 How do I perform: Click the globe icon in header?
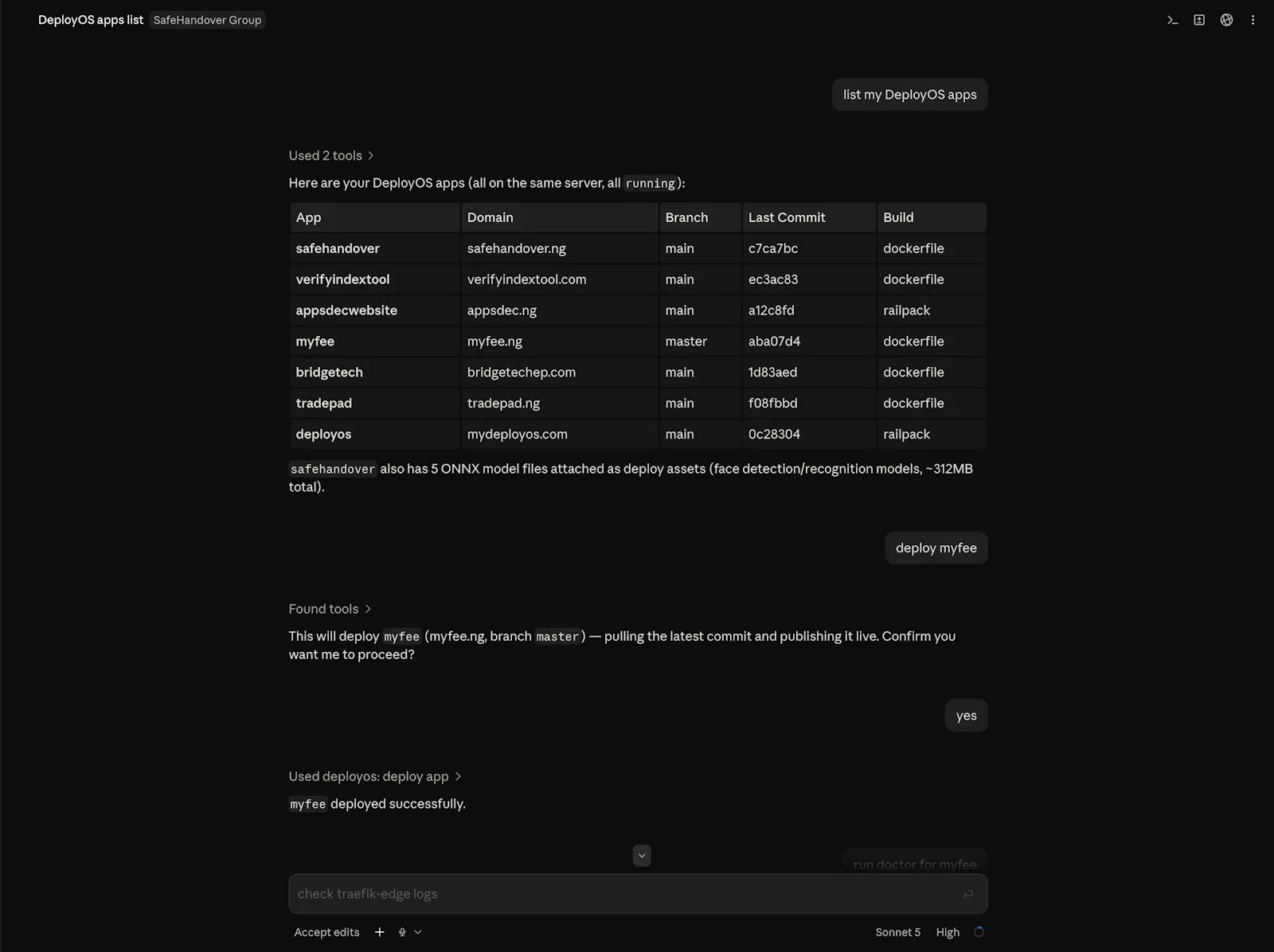[1226, 20]
